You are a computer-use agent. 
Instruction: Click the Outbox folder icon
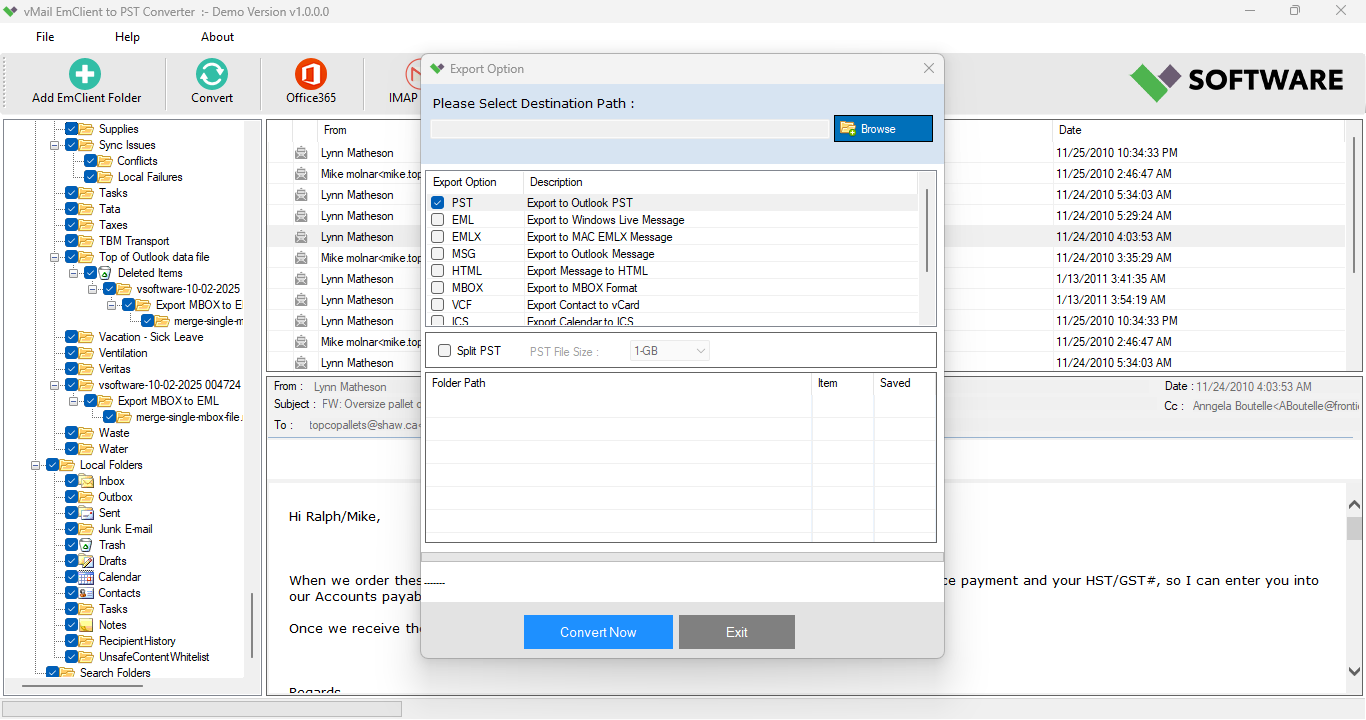tap(87, 497)
